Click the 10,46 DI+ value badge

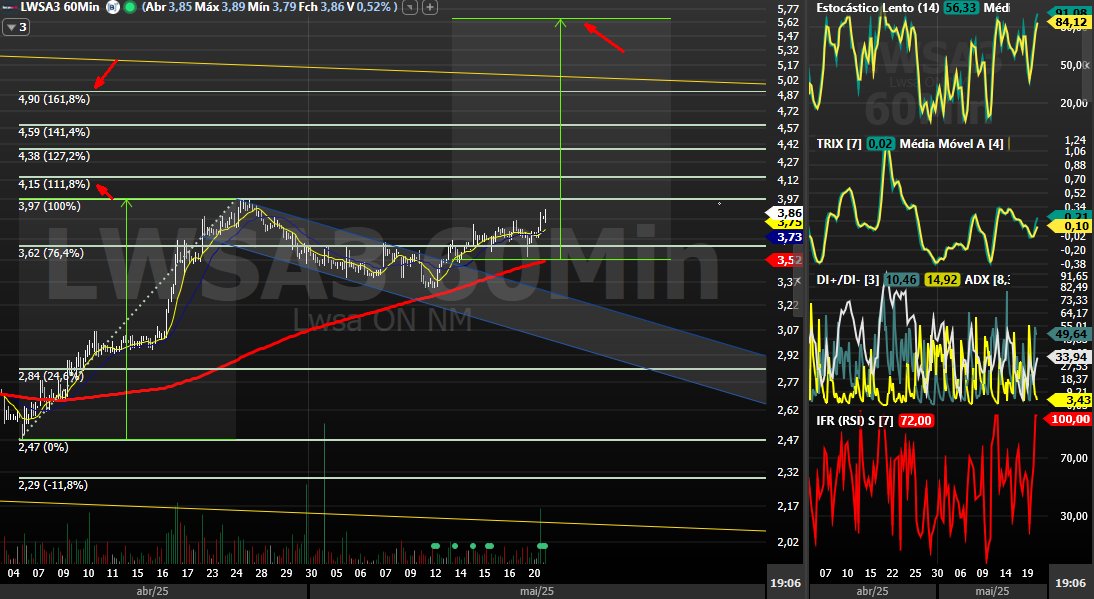pyautogui.click(x=901, y=280)
